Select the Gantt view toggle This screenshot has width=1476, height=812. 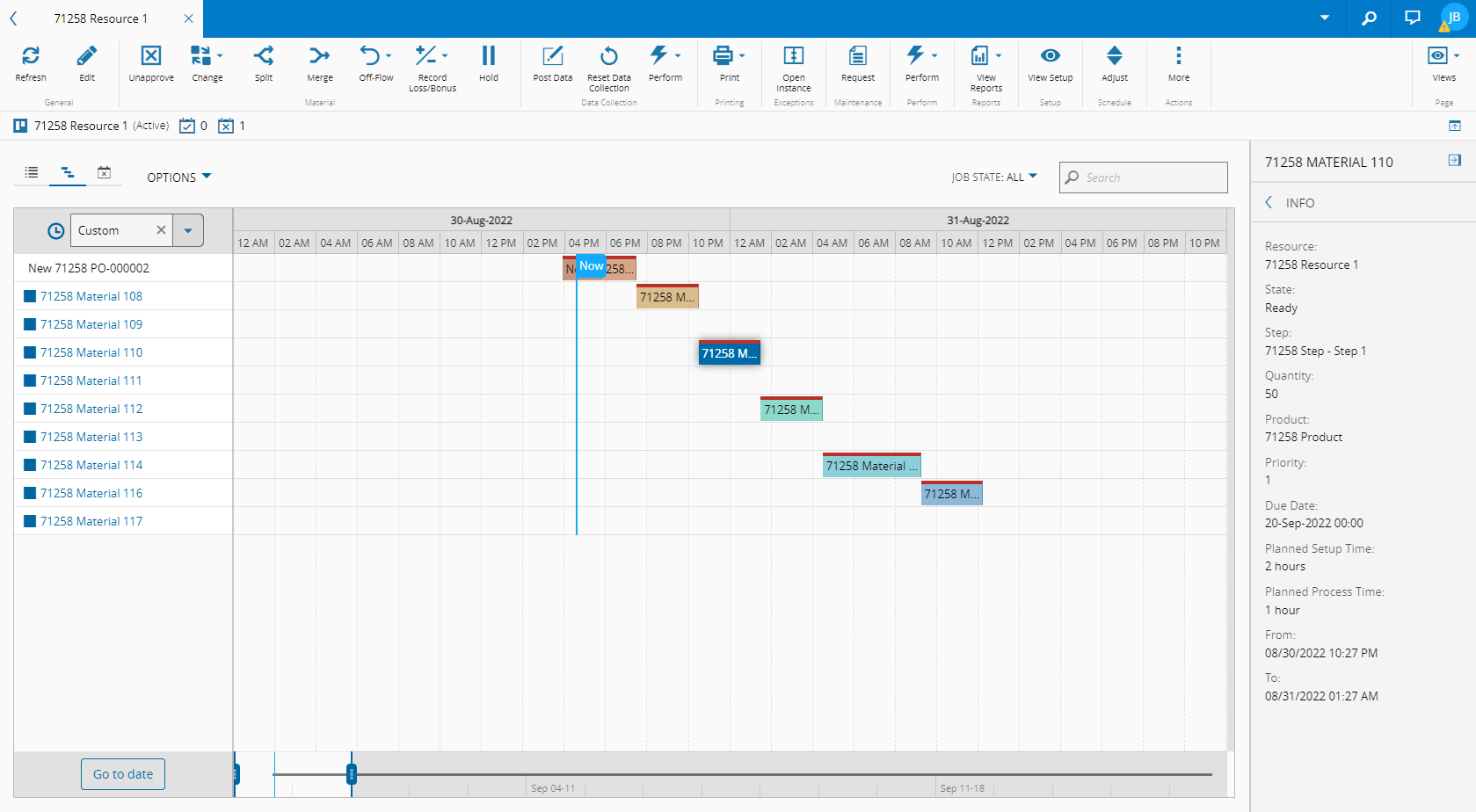(68, 173)
